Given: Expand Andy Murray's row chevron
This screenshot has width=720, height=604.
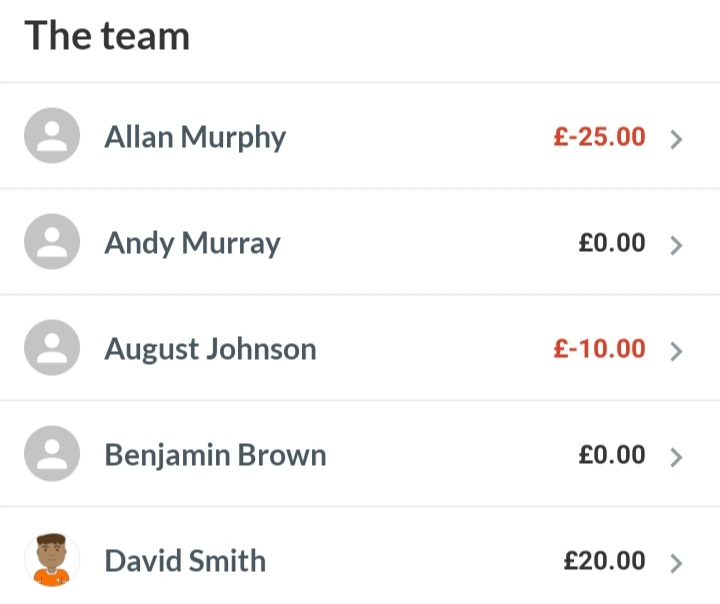Looking at the screenshot, I should tap(676, 245).
